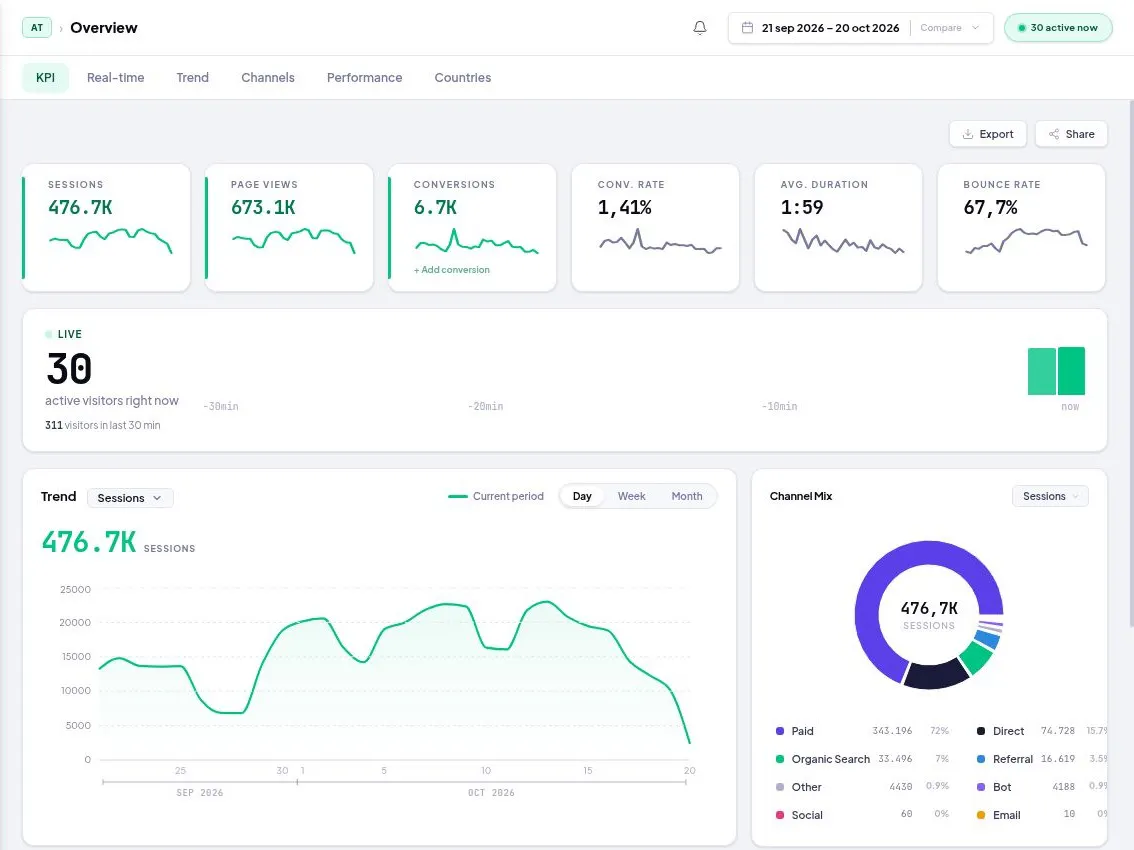Click the AT workspace badge
The image size is (1134, 850).
37,27
